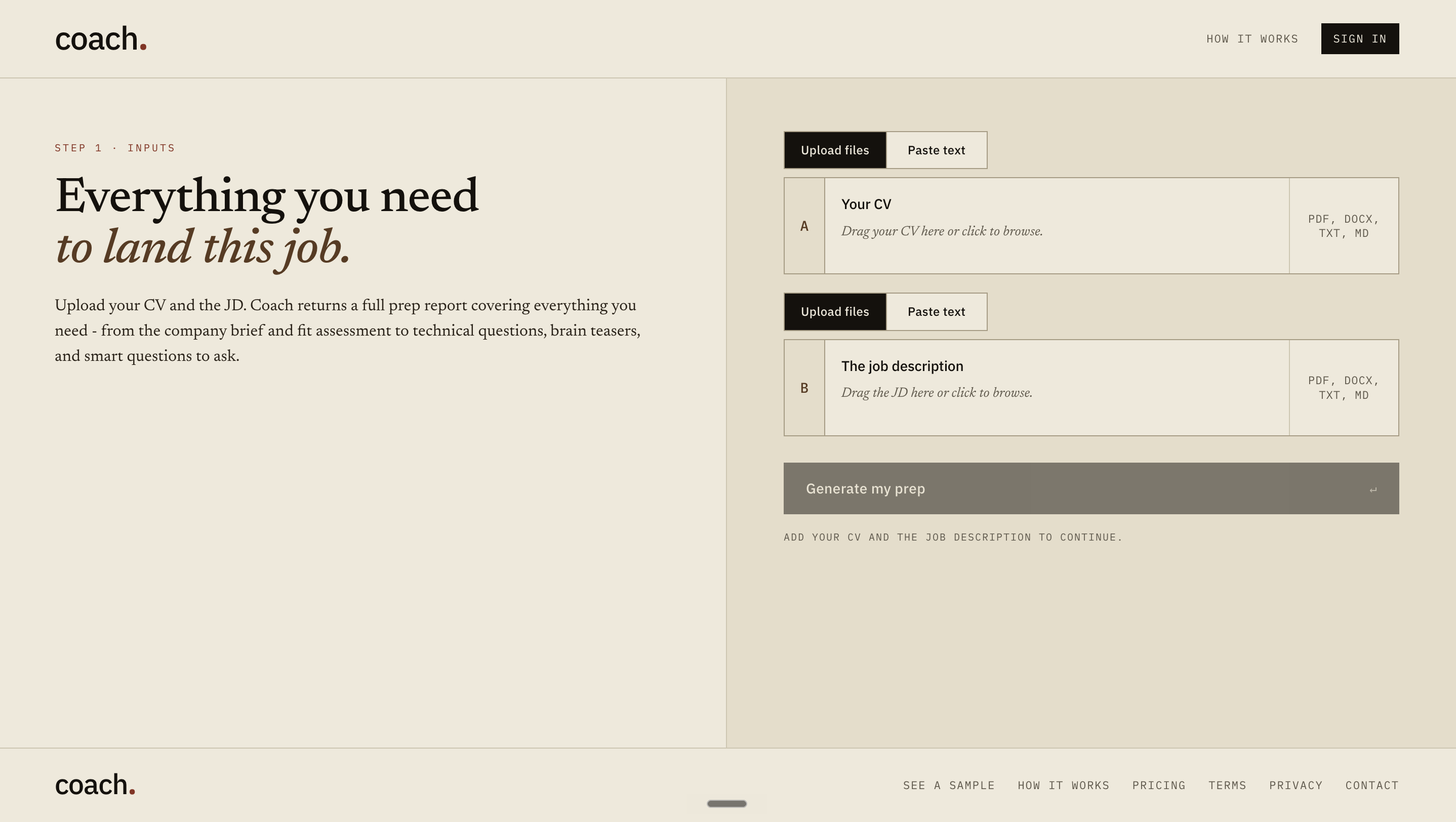1456x822 pixels.
Task: Click the Generate my prep button
Action: point(1091,488)
